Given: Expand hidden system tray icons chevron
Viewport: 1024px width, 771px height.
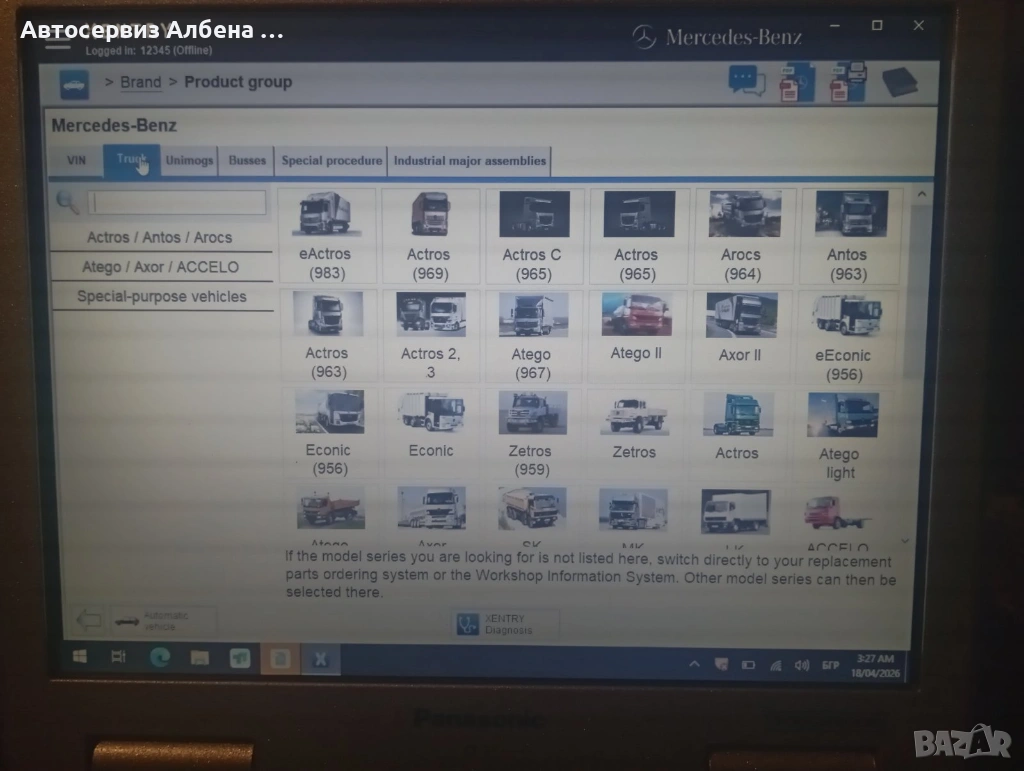Looking at the screenshot, I should [695, 664].
